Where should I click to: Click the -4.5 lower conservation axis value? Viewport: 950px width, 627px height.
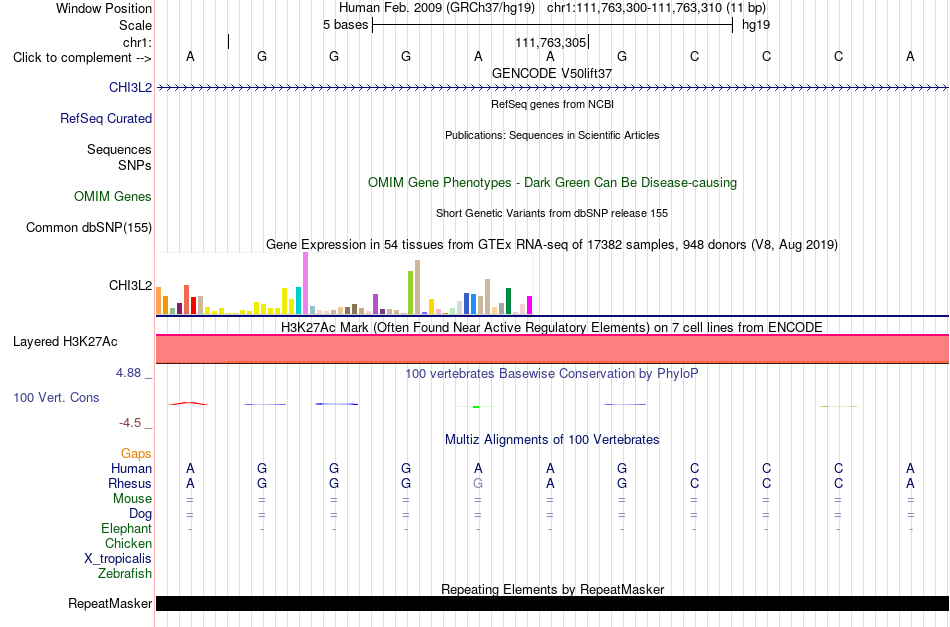tap(130, 422)
